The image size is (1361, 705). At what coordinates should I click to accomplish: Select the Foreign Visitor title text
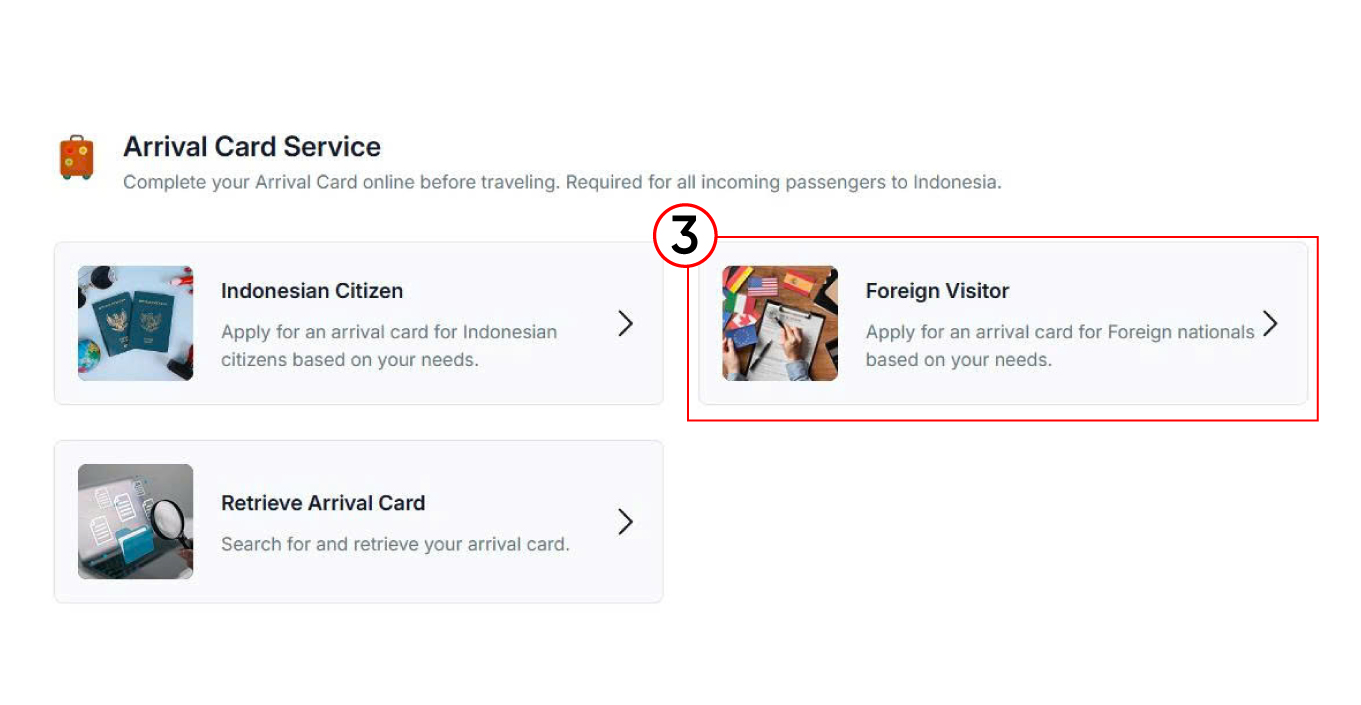coord(937,291)
